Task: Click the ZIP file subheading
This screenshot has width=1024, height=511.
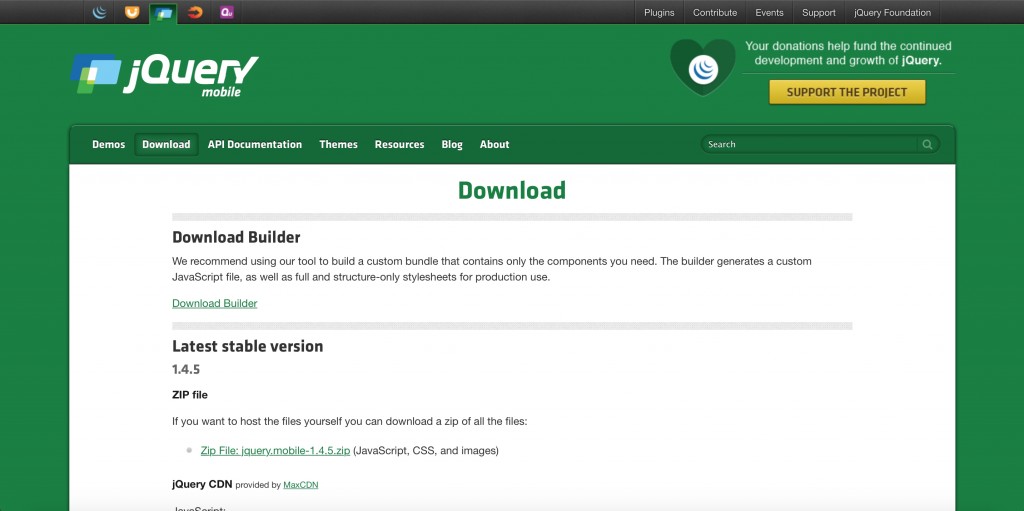Action: (190, 395)
